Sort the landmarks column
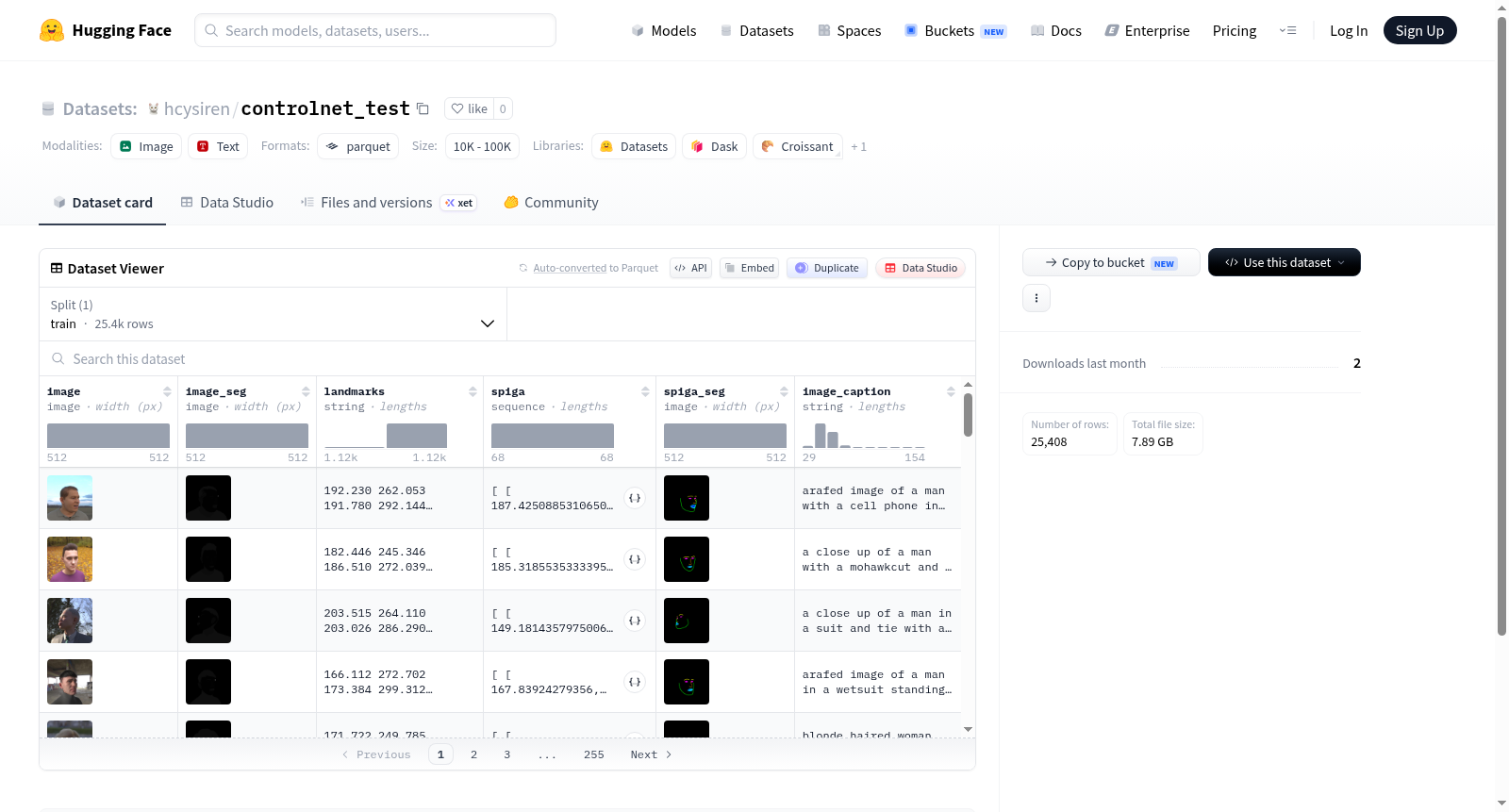Viewport: 1509px width, 812px height. click(x=473, y=391)
